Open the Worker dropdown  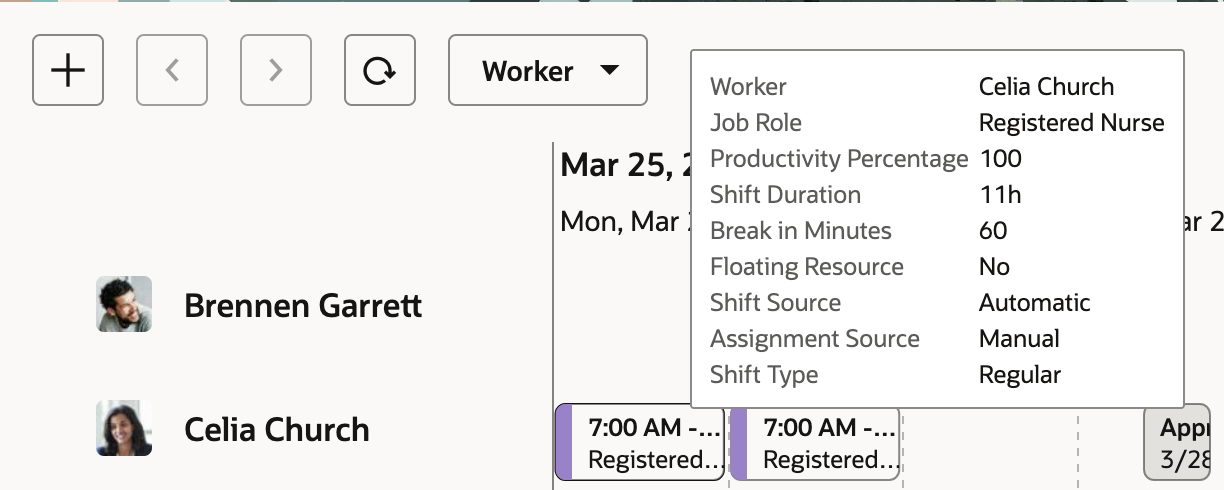click(548, 70)
